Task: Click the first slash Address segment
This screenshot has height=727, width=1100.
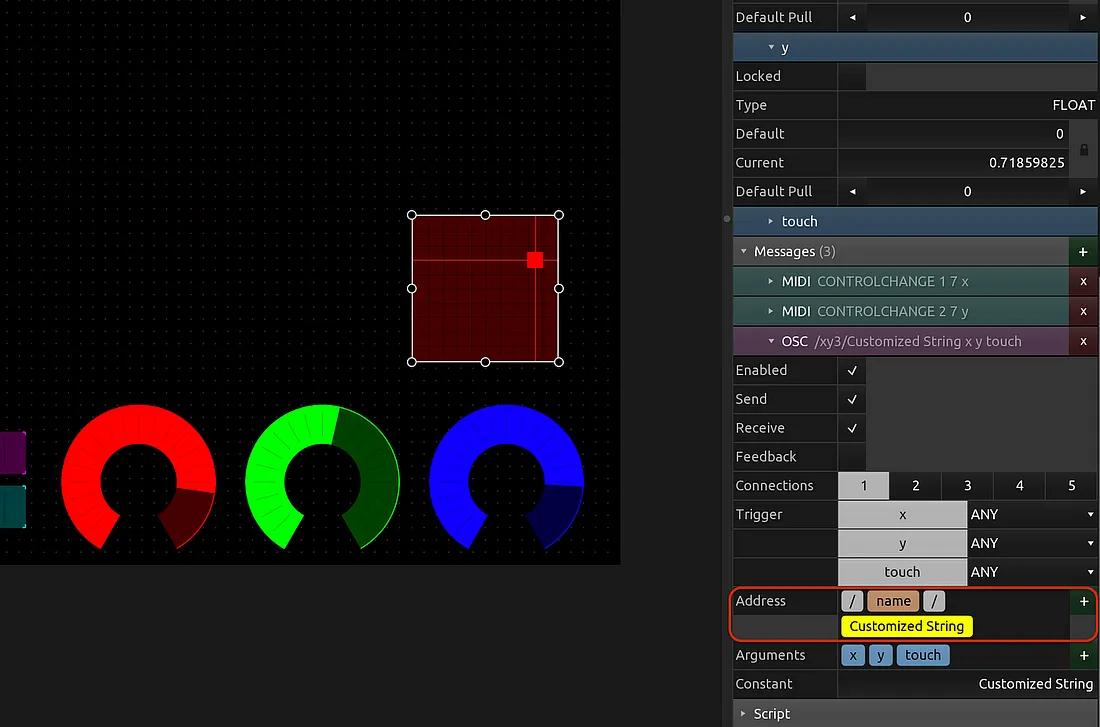Action: point(852,601)
